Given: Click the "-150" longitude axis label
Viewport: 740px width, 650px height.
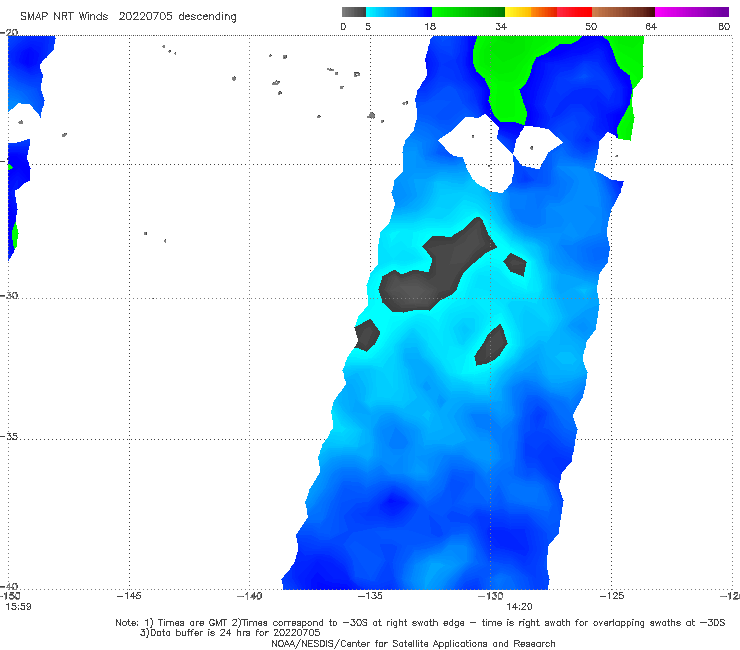Looking at the screenshot, I should click(x=10, y=596).
